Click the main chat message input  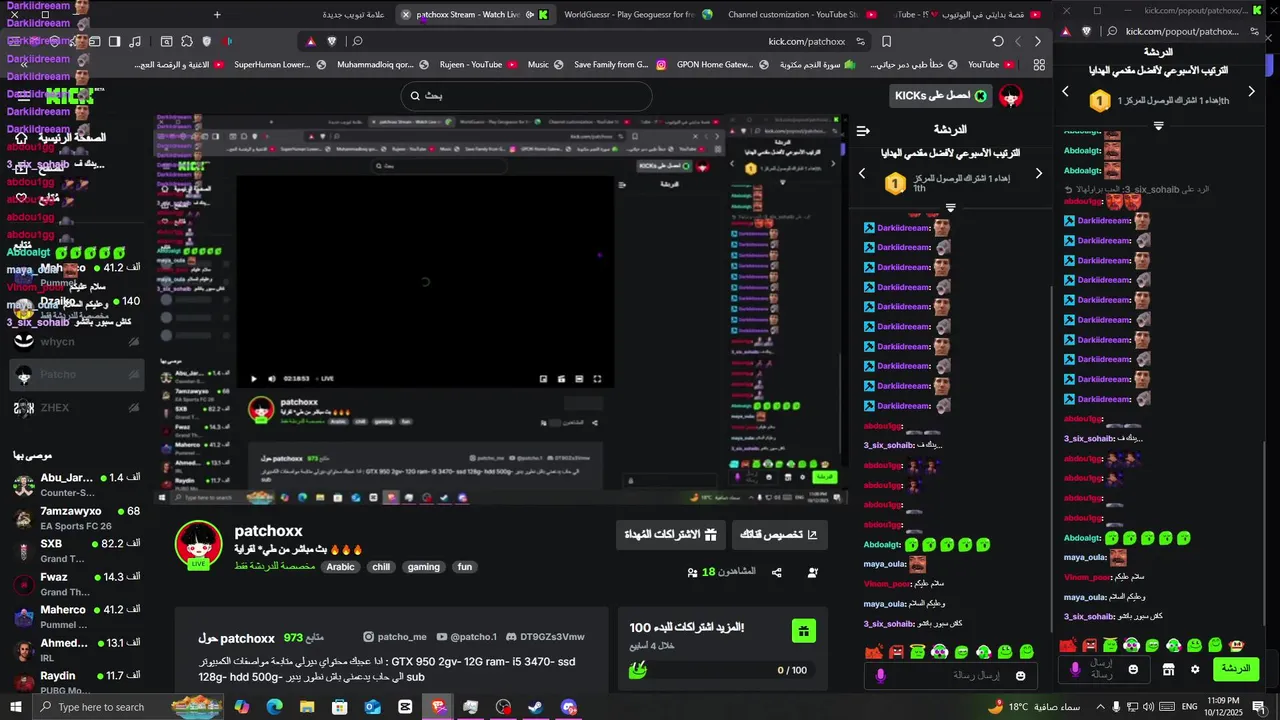coord(950,676)
